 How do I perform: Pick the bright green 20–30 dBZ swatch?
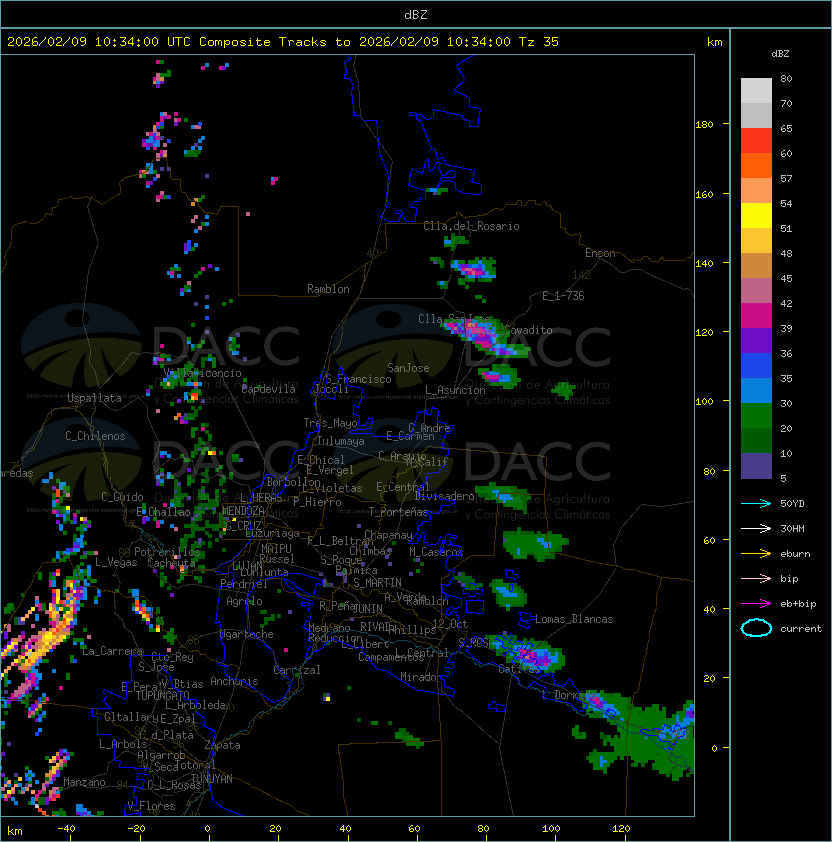pyautogui.click(x=756, y=416)
